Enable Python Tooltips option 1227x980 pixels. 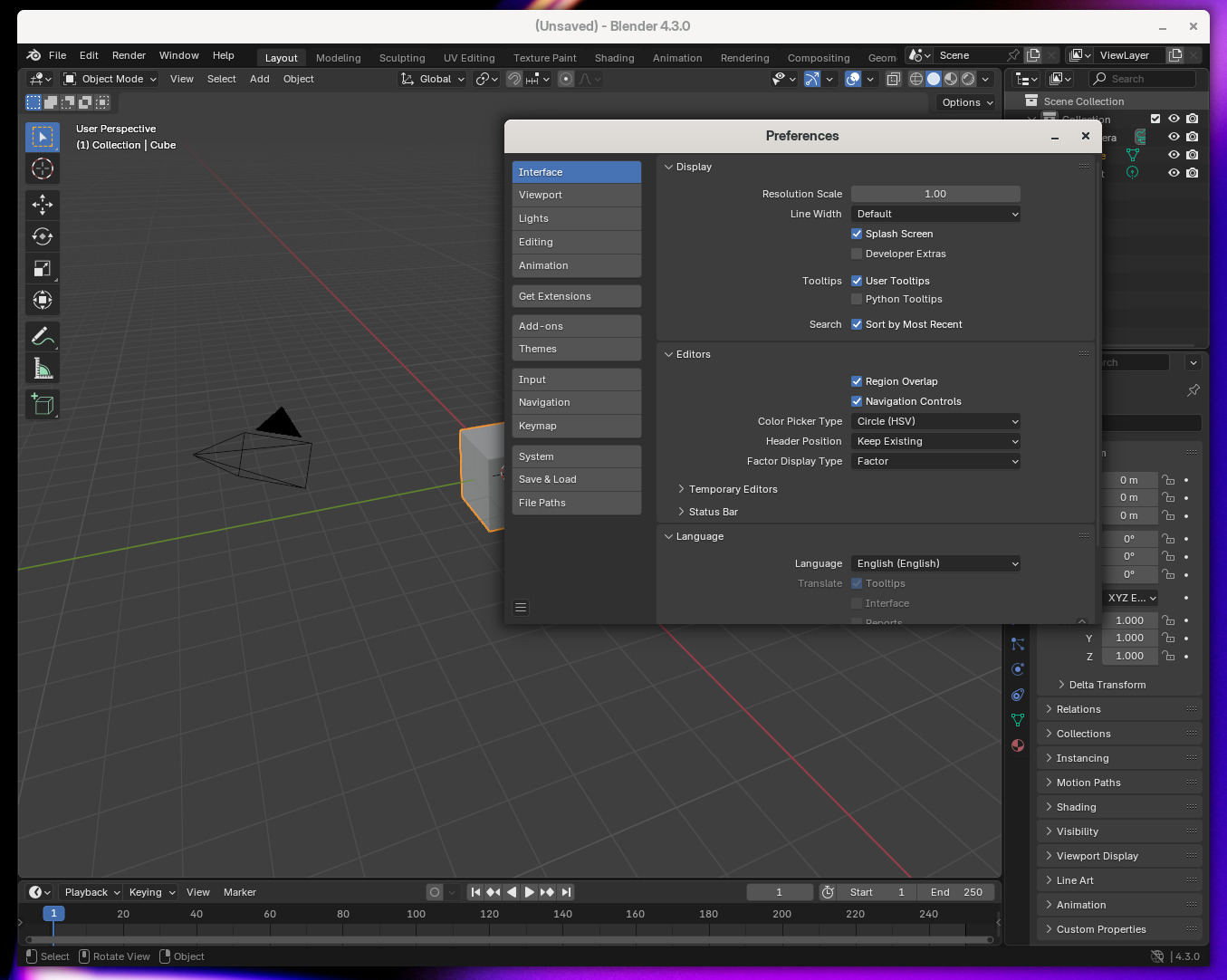[857, 299]
